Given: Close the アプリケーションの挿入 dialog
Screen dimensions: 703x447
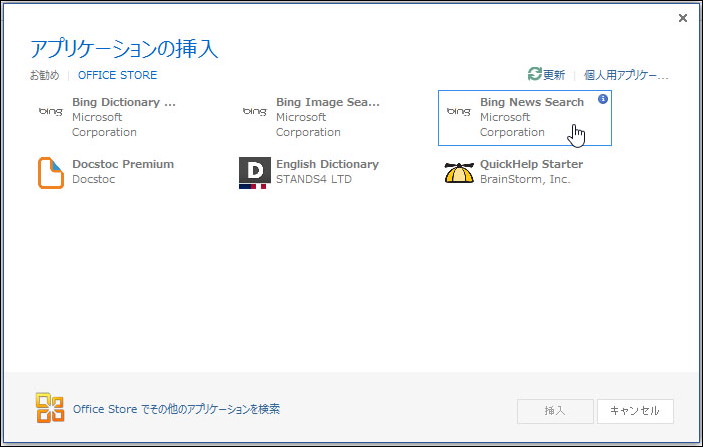Looking at the screenshot, I should [683, 18].
